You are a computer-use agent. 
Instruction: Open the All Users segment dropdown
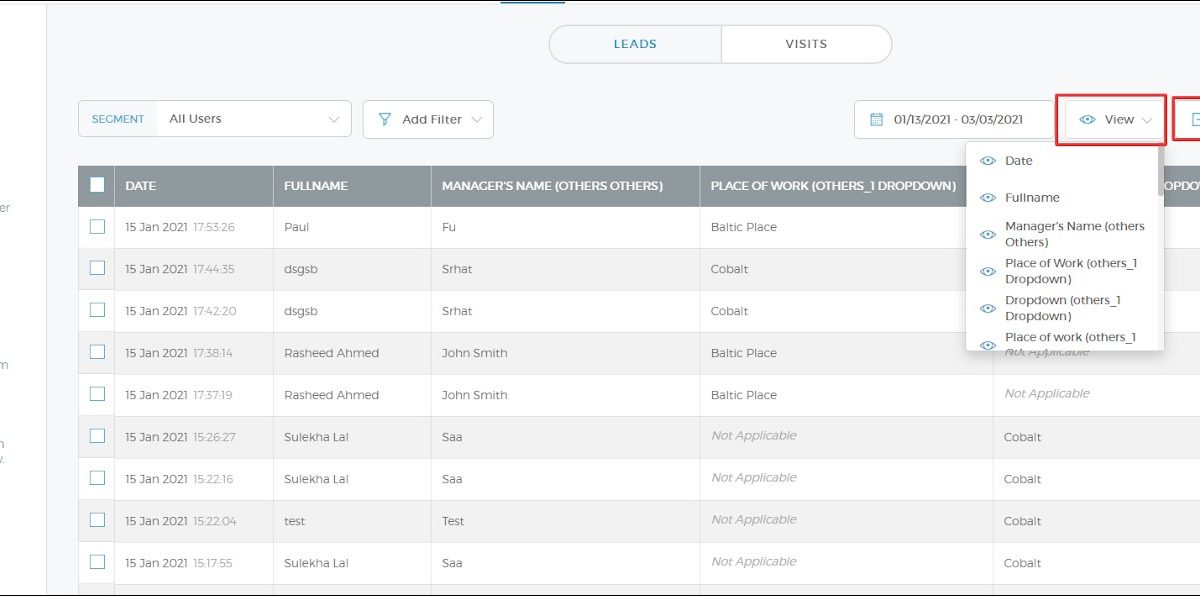[253, 119]
